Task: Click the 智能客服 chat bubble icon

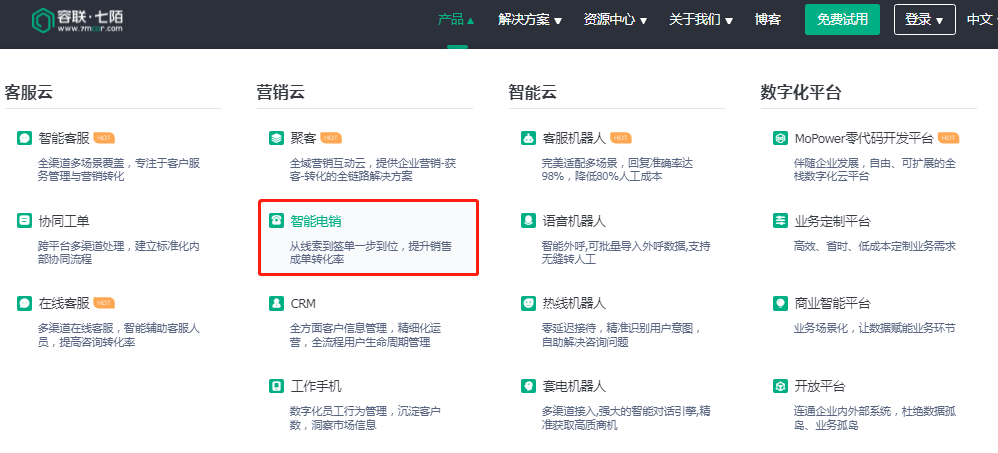Action: click(x=24, y=138)
